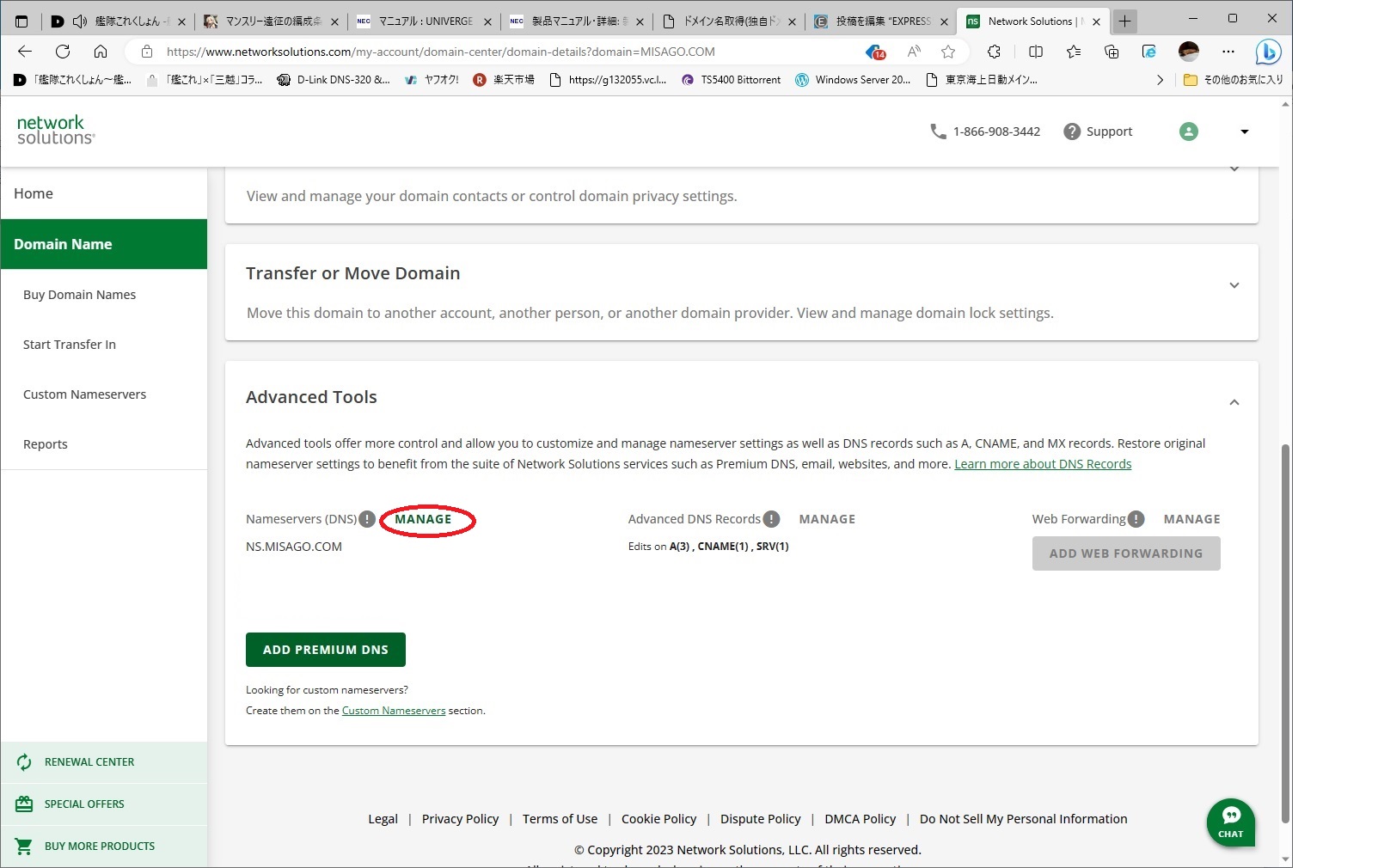Expand the domain contacts section chevron

[x=1234, y=169]
